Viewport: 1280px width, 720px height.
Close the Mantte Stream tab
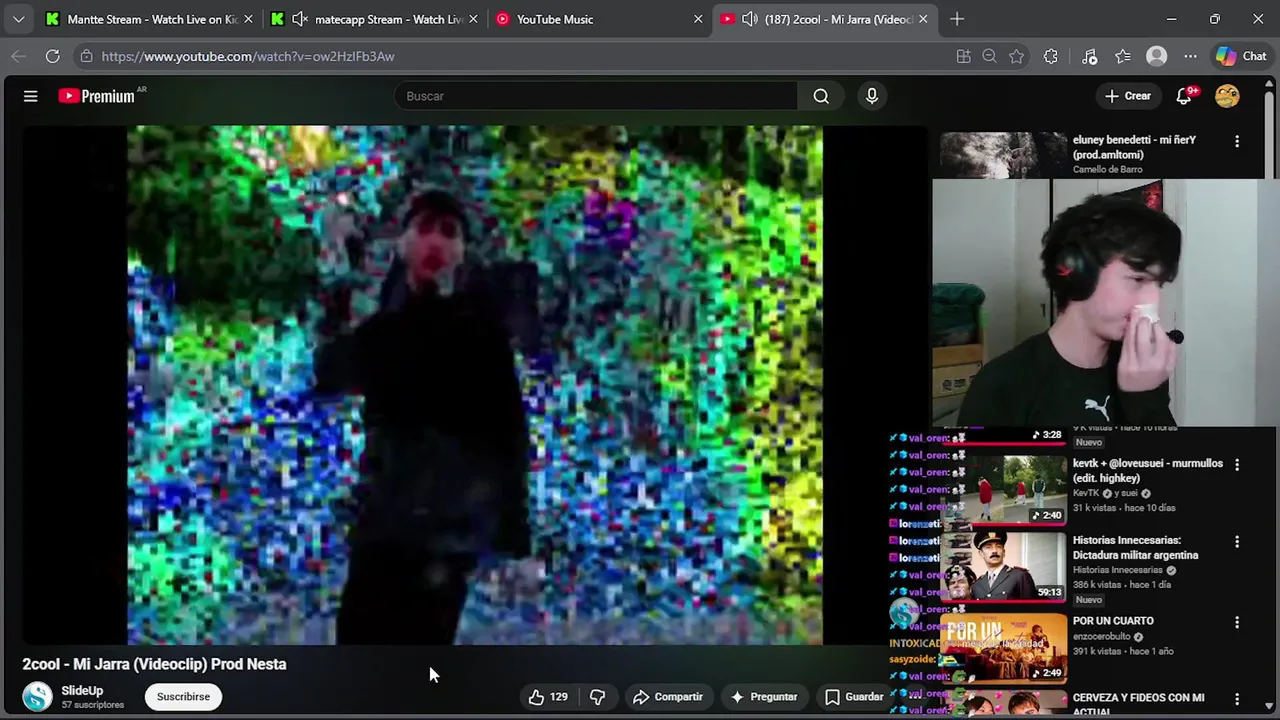pyautogui.click(x=248, y=19)
